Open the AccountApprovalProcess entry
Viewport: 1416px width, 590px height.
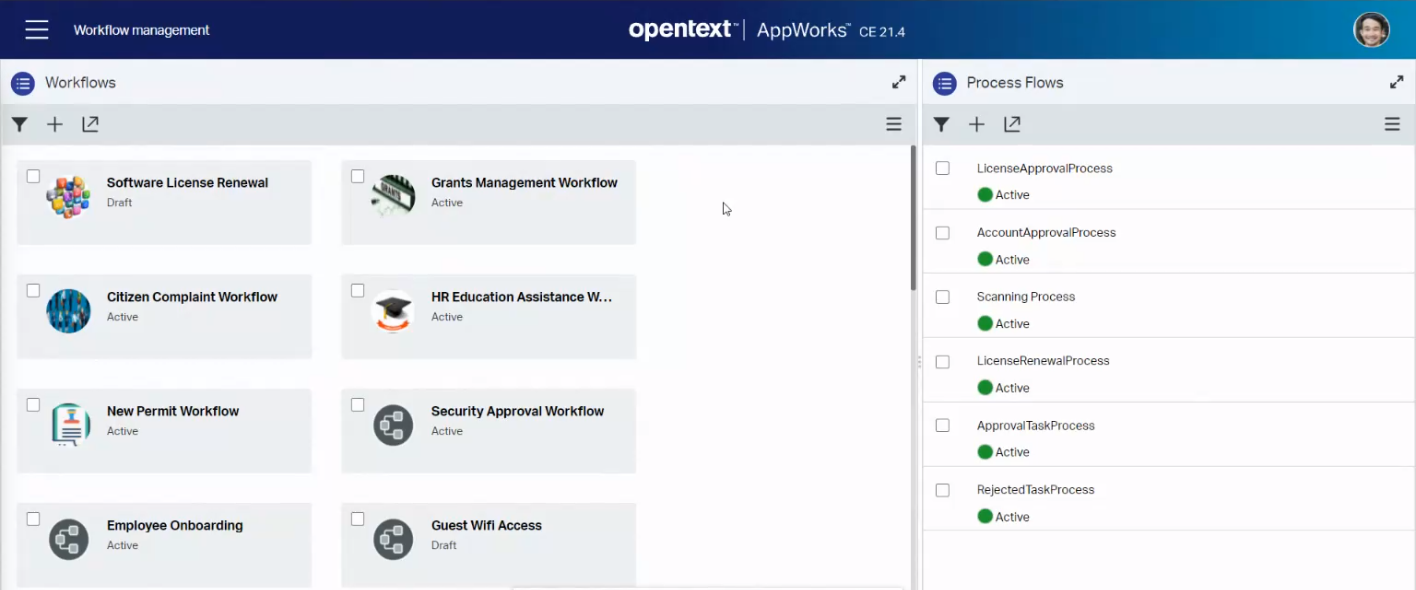(x=1046, y=232)
